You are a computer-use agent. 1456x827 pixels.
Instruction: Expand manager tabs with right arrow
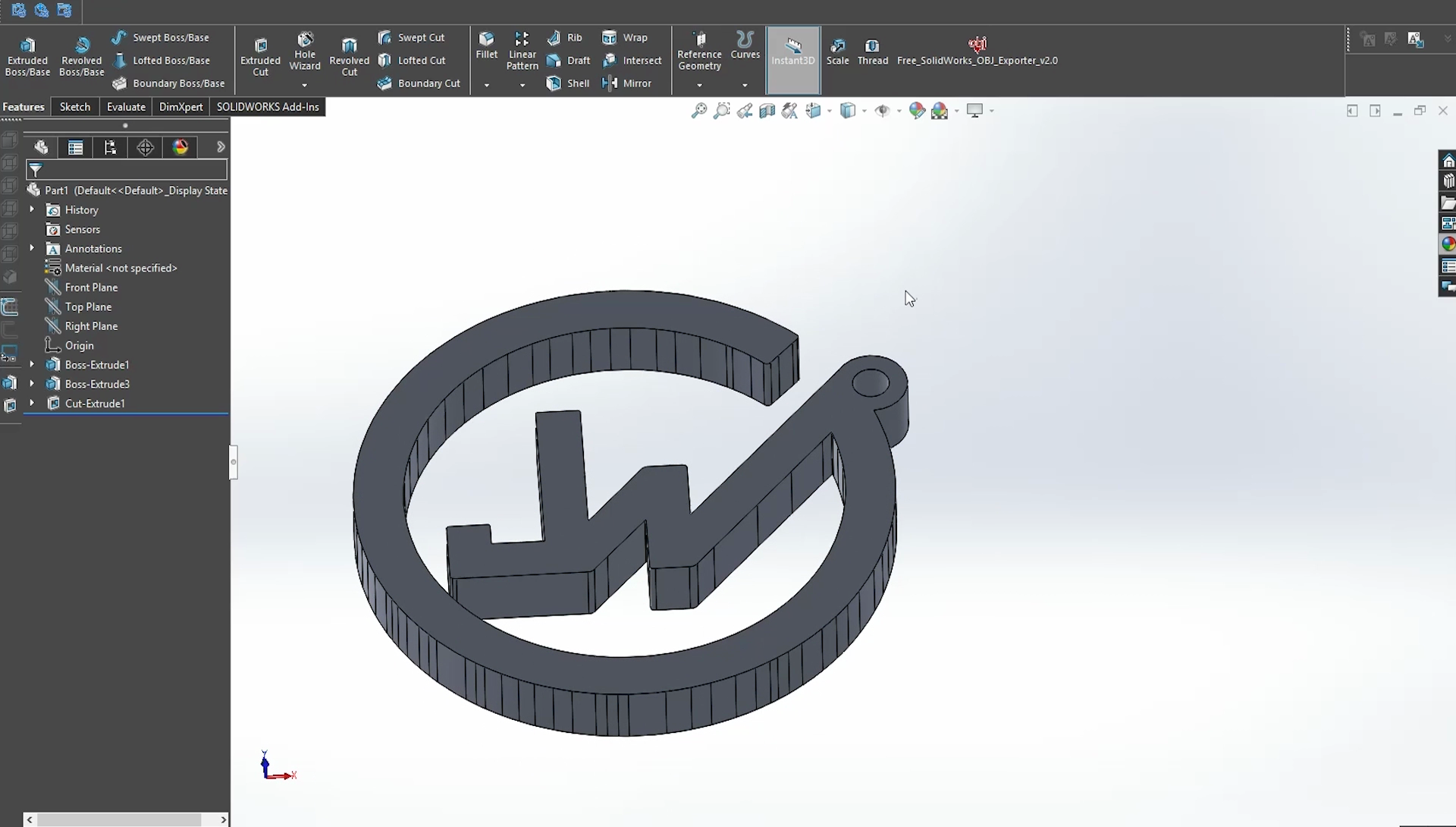[221, 147]
